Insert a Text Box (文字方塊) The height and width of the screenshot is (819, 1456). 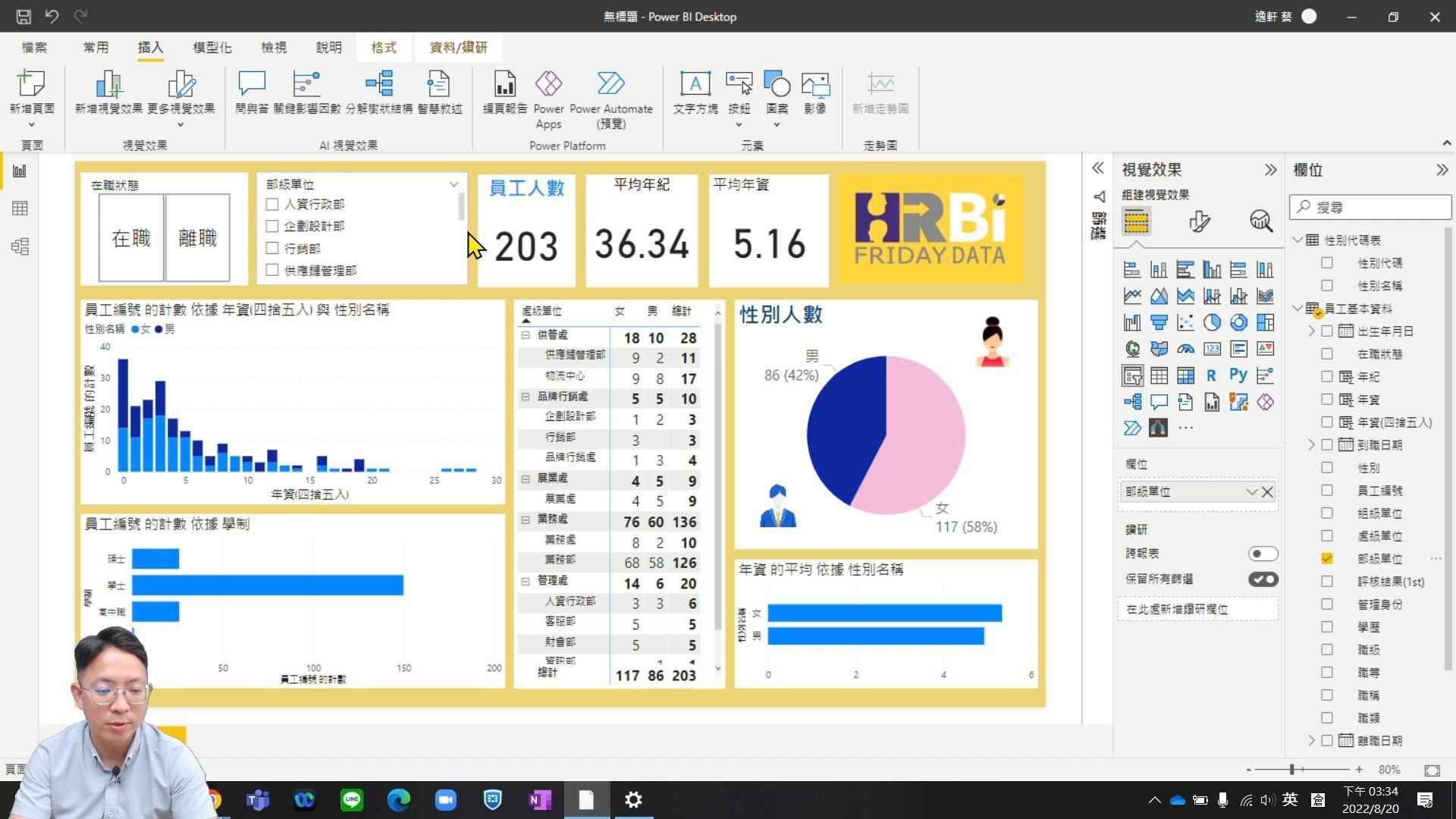pyautogui.click(x=695, y=92)
